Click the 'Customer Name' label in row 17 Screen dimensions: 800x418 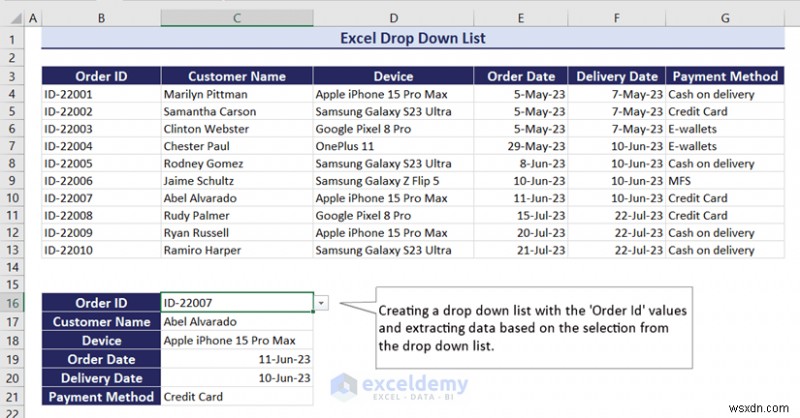click(101, 322)
